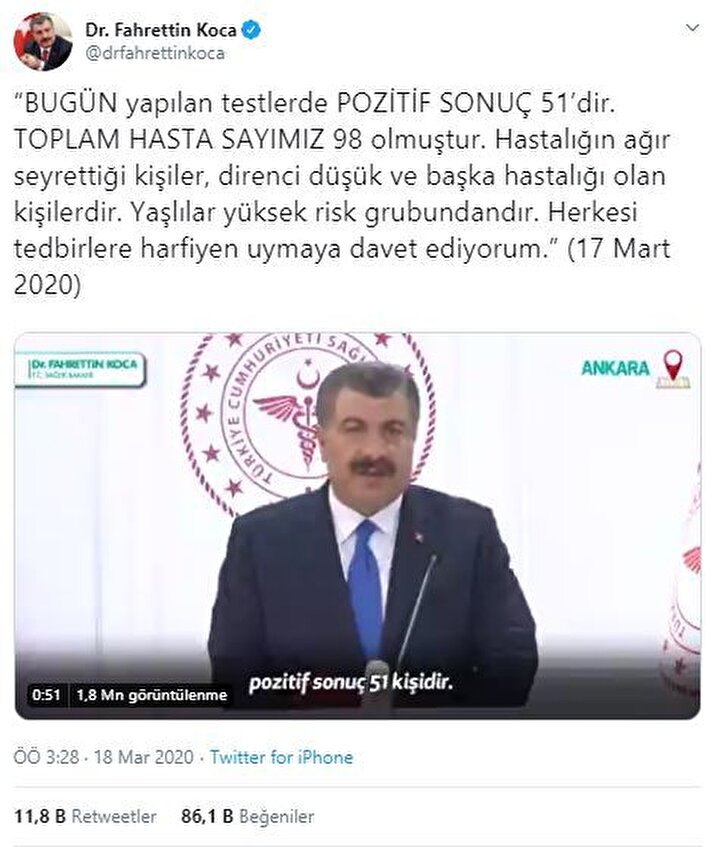This screenshot has width=720, height=847.
Task: Click the Dr. Fahrettin Koca name banner in video
Action: (80, 369)
